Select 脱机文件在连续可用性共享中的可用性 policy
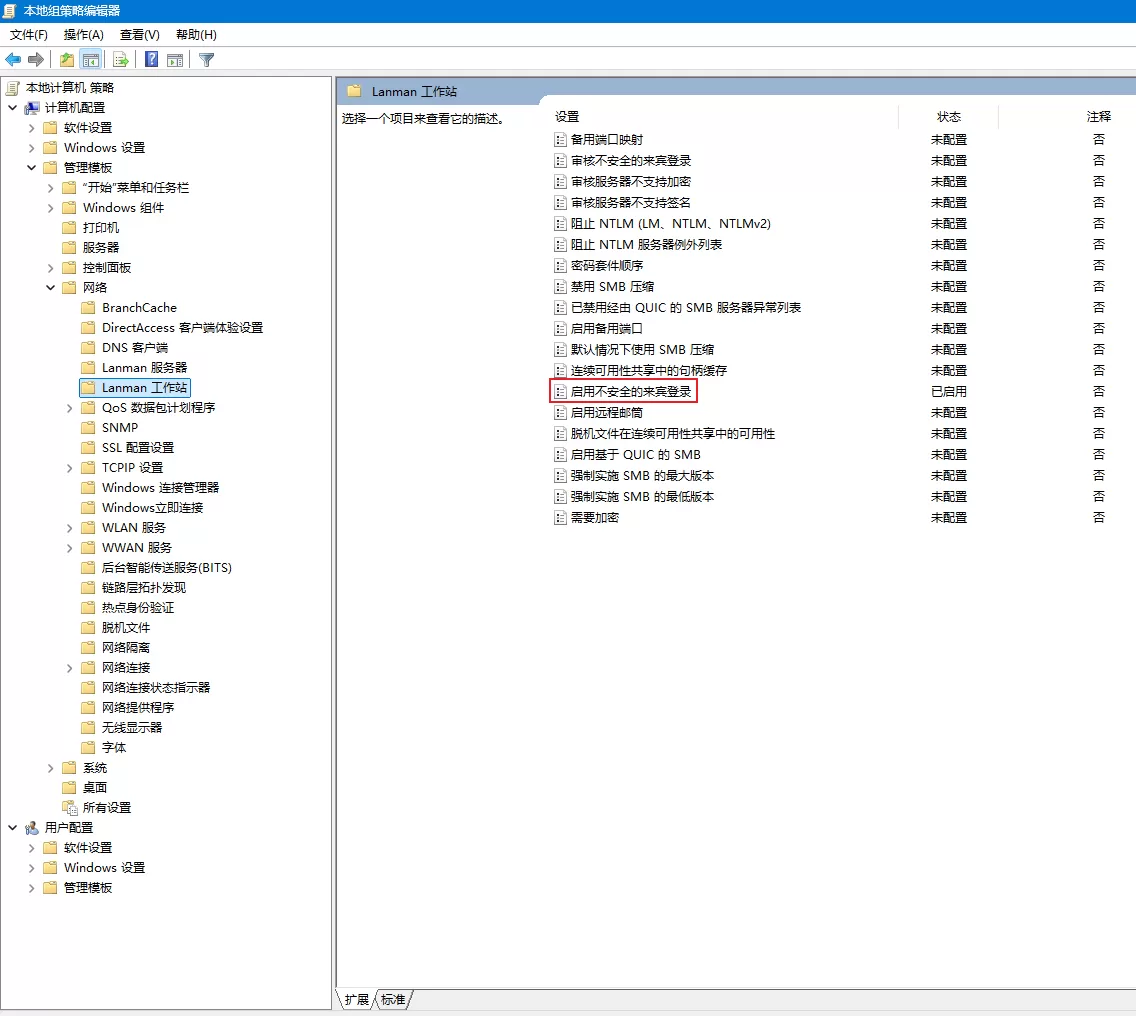Image resolution: width=1136 pixels, height=1016 pixels. coord(672,433)
